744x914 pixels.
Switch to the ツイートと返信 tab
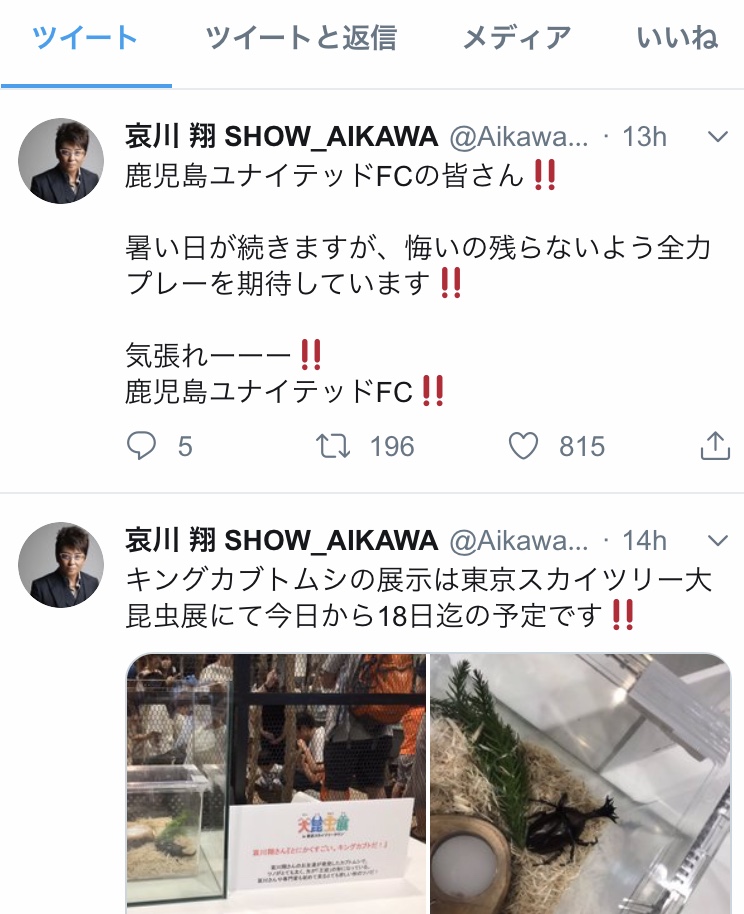[301, 38]
